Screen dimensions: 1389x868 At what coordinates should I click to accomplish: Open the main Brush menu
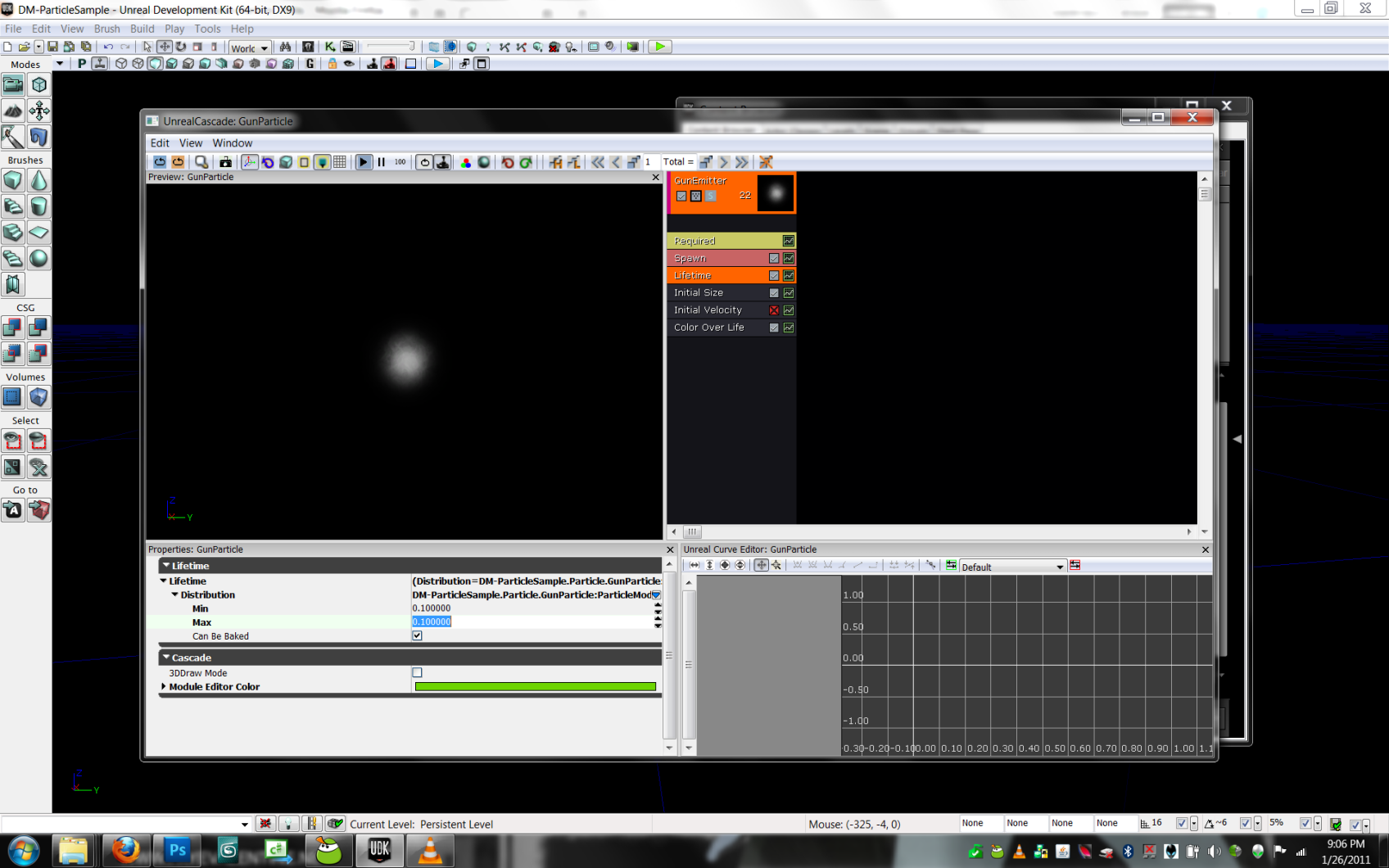point(107,29)
